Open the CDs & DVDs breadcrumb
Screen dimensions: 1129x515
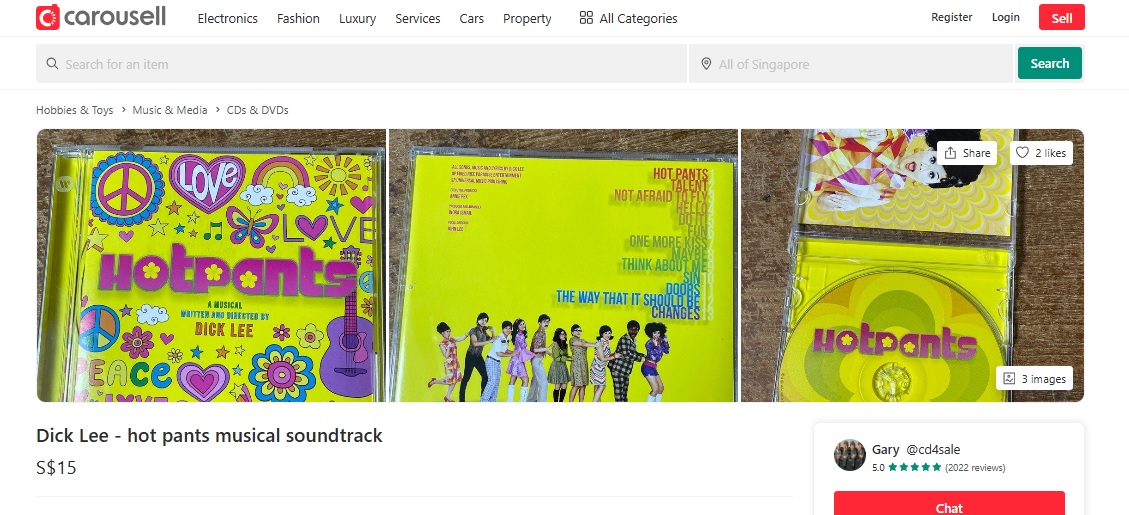click(258, 110)
